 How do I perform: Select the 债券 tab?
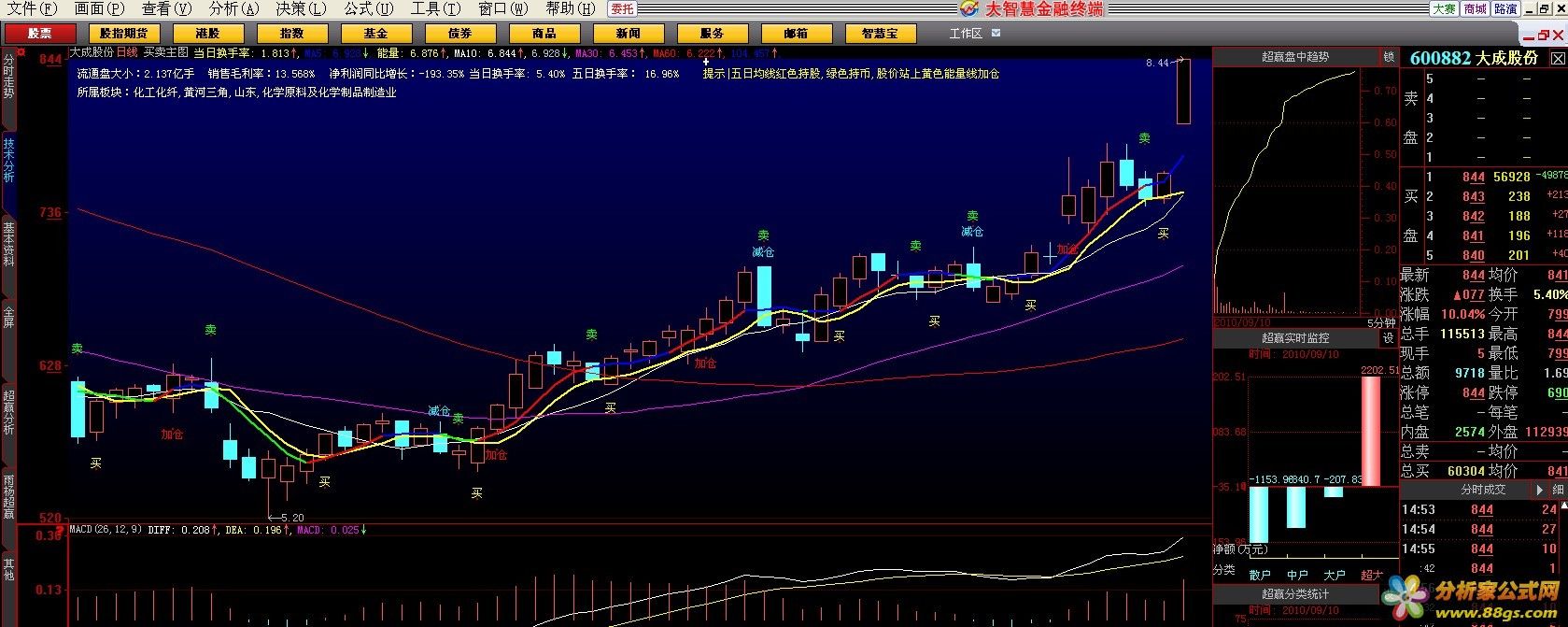(459, 34)
